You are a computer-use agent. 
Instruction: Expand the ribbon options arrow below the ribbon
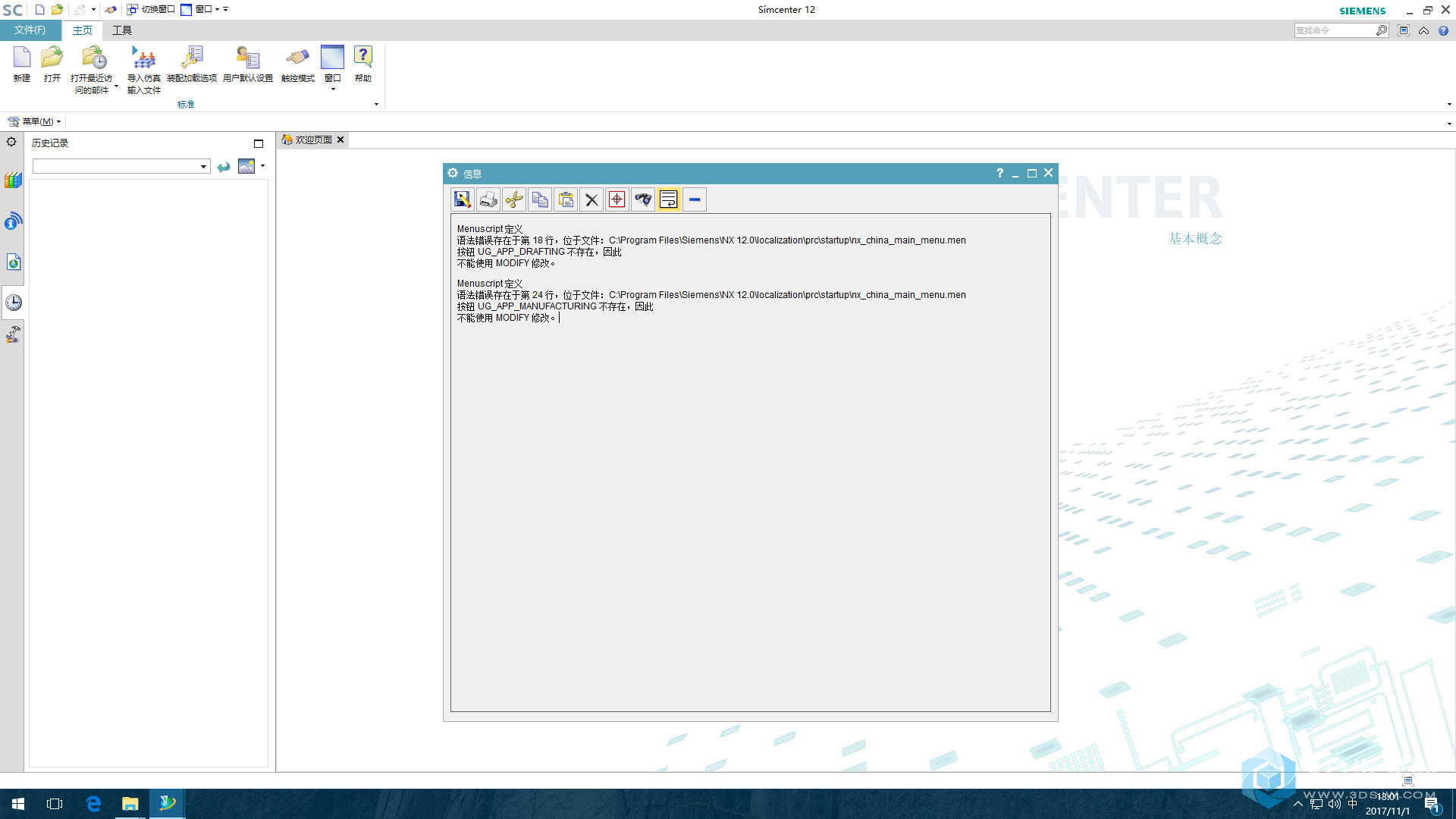1449,105
